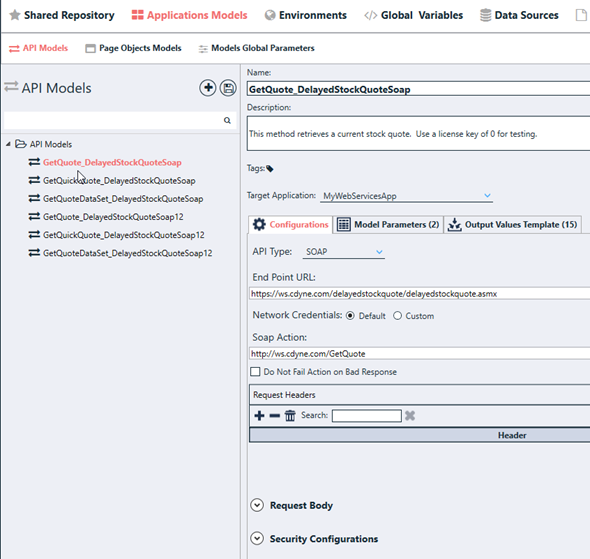Add a request header with plus icon
The height and width of the screenshot is (559, 590).
click(259, 416)
